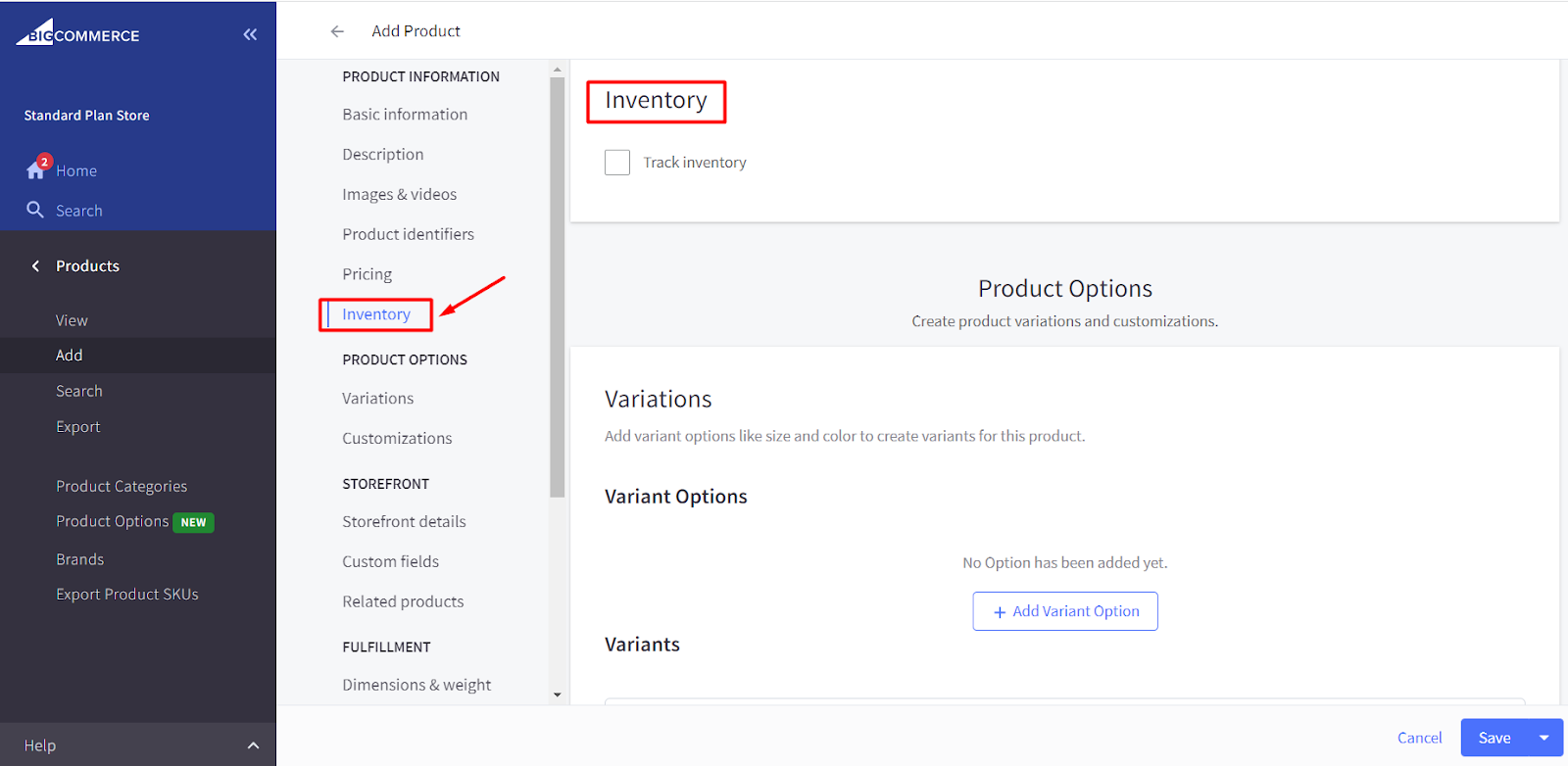Click the back arrow beside Add Product

point(337,31)
